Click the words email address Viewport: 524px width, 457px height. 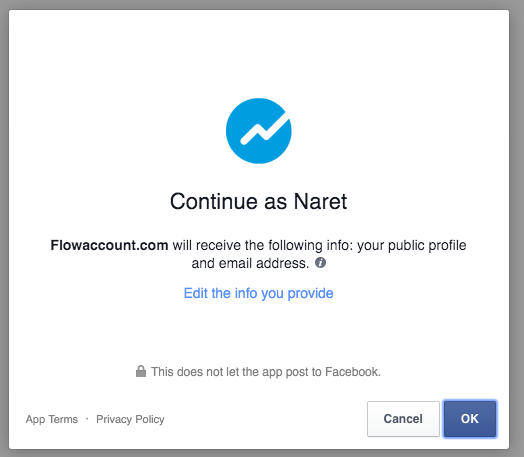[x=262, y=264]
